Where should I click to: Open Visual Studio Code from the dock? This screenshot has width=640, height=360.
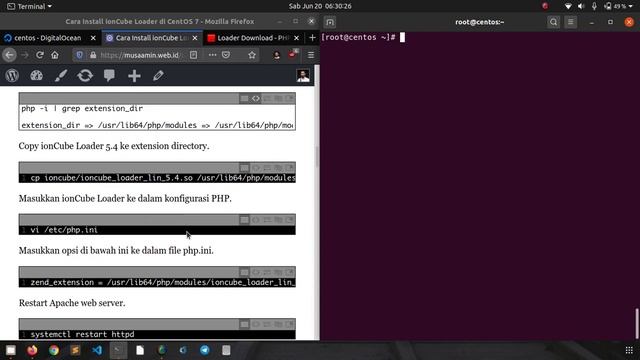tap(97, 350)
